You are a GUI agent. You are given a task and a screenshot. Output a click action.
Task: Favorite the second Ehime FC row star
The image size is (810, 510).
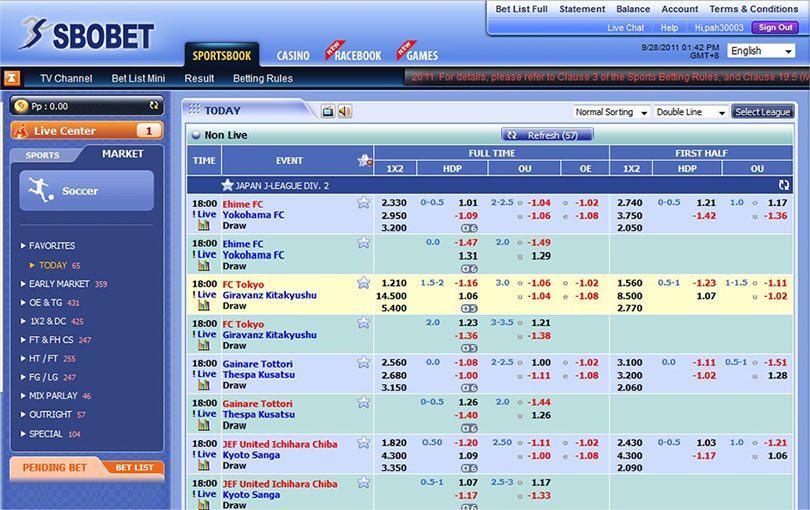click(x=364, y=242)
